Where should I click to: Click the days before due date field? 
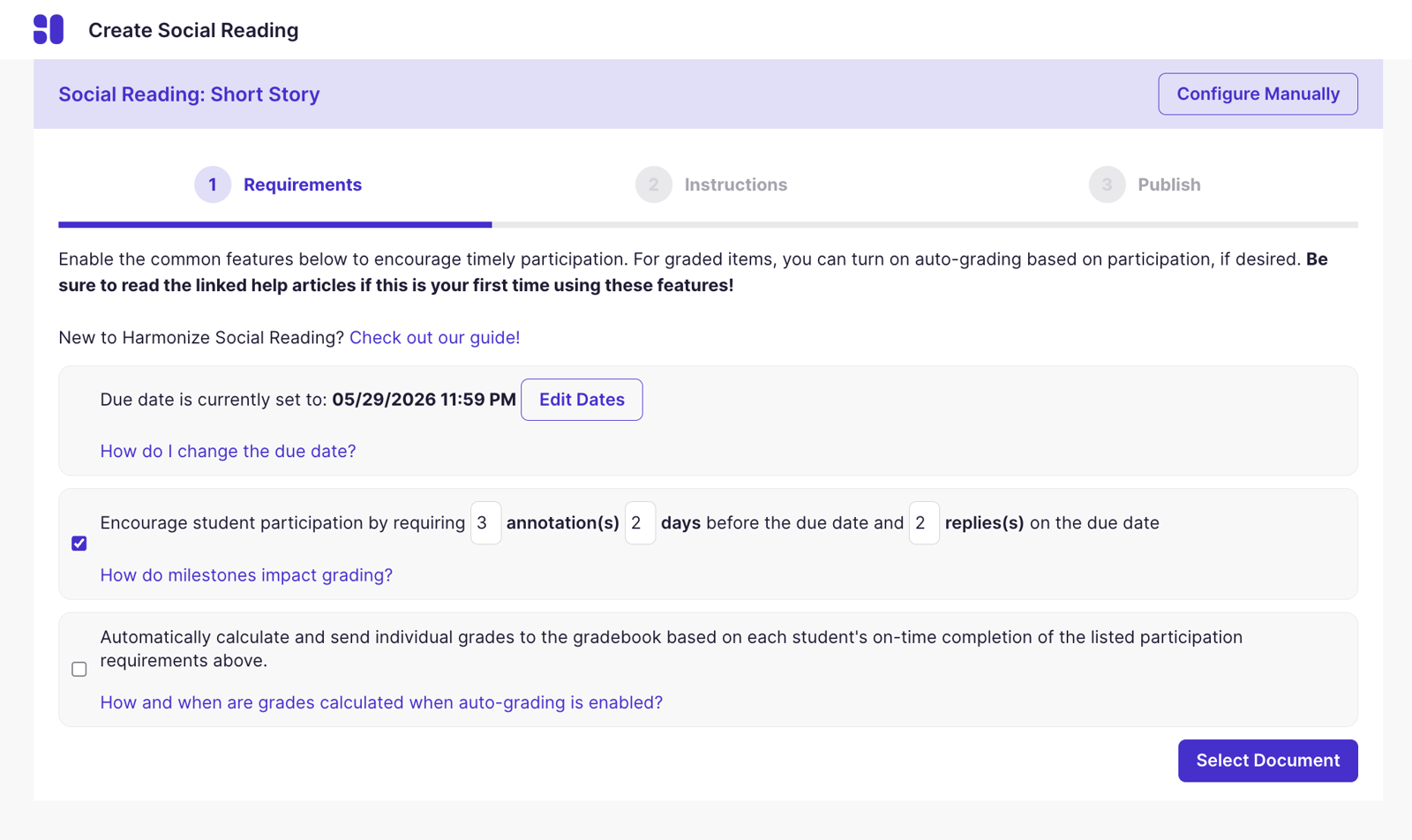[x=640, y=523]
